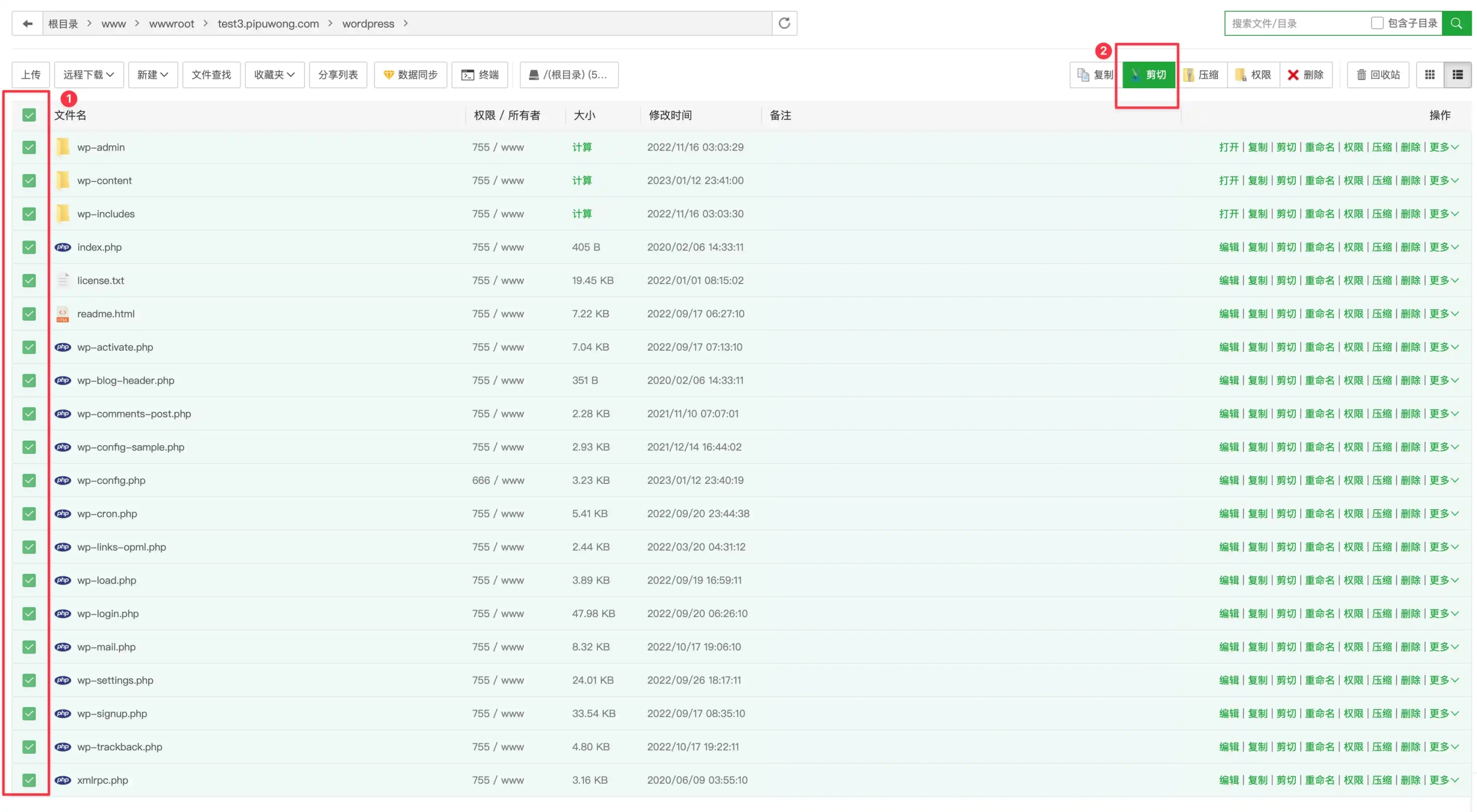
Task: Click the green search magnifier button
Action: pyautogui.click(x=1456, y=24)
